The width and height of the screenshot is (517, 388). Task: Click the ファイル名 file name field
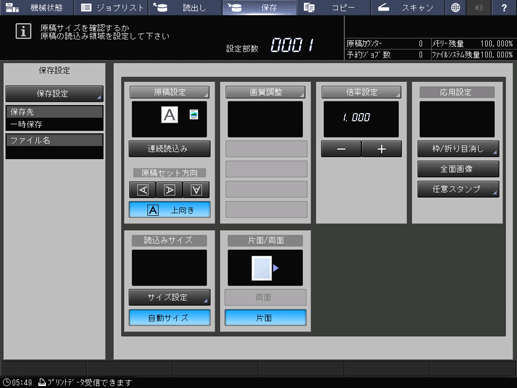[x=54, y=146]
